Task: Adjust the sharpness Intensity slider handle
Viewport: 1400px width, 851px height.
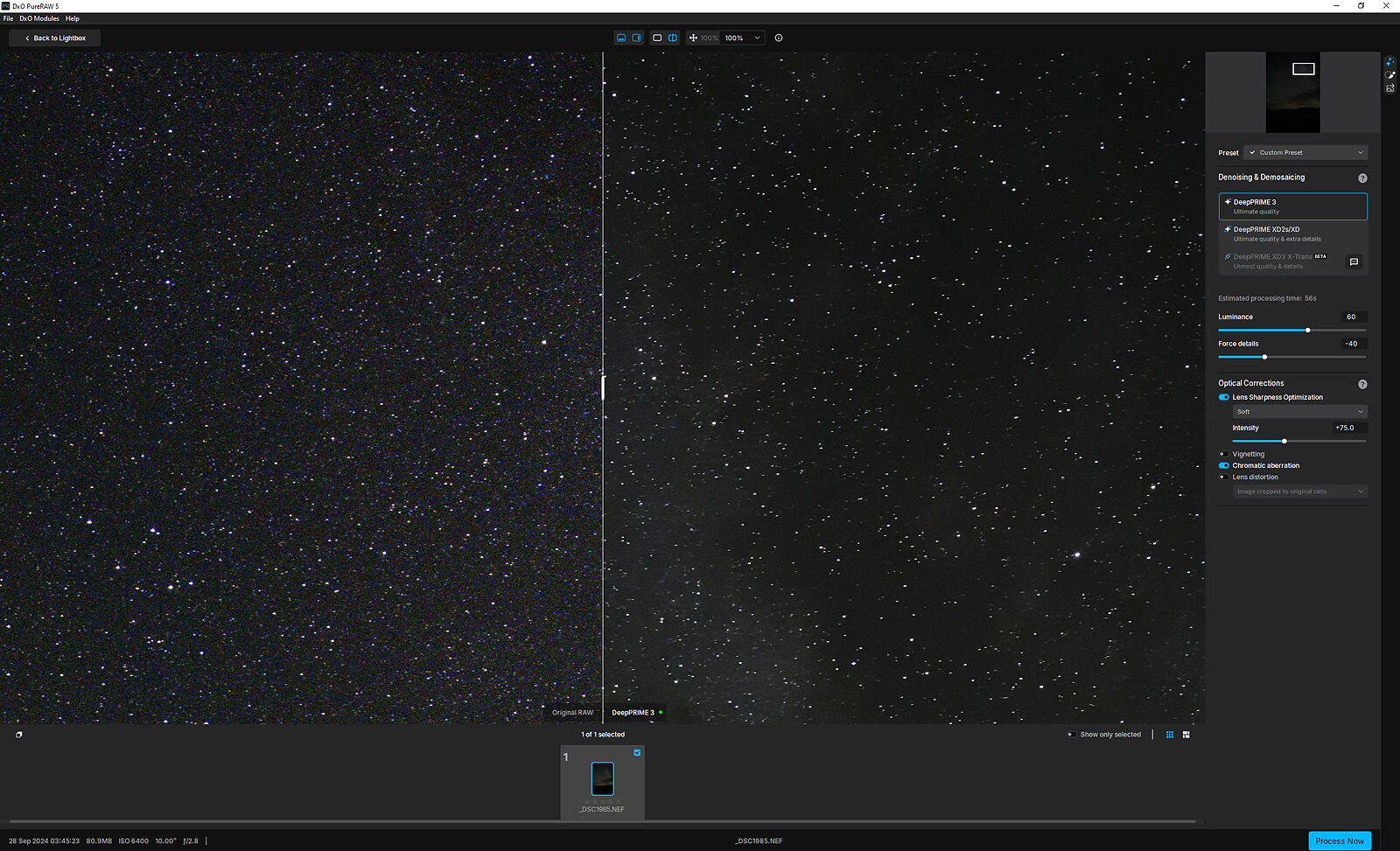Action: pyautogui.click(x=1284, y=441)
